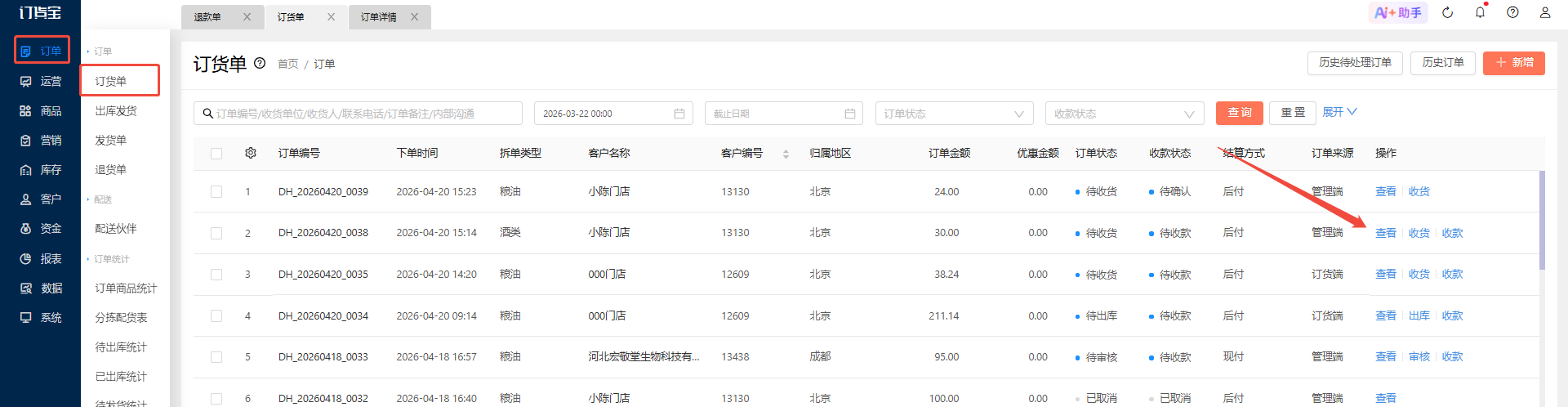Check the box for order DH_20260420_0038
The height and width of the screenshot is (407, 1568).
(216, 233)
